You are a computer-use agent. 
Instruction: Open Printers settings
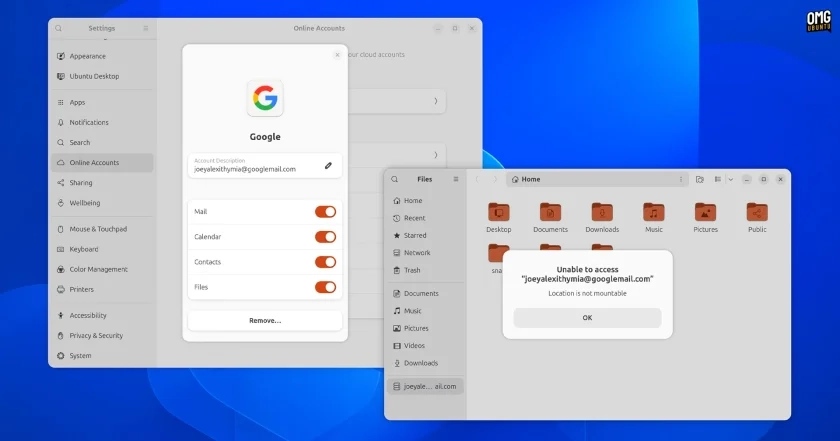(102, 289)
